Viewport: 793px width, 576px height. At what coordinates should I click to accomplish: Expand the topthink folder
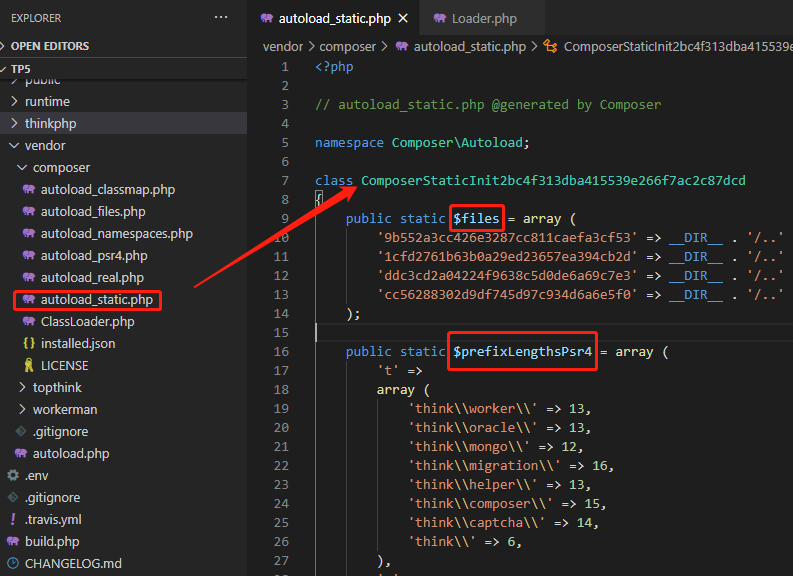(x=57, y=387)
